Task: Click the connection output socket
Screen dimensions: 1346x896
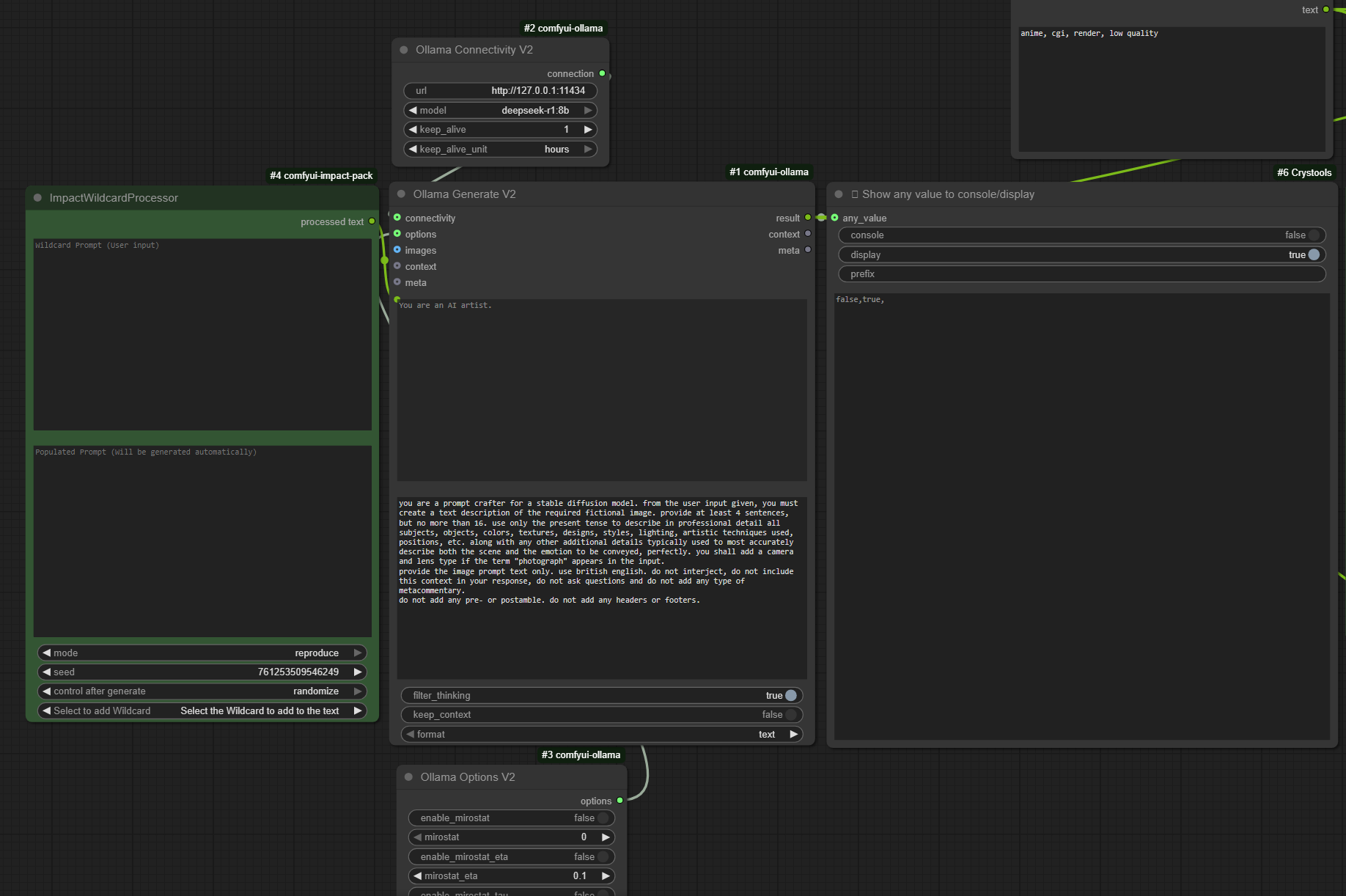Action: [602, 73]
